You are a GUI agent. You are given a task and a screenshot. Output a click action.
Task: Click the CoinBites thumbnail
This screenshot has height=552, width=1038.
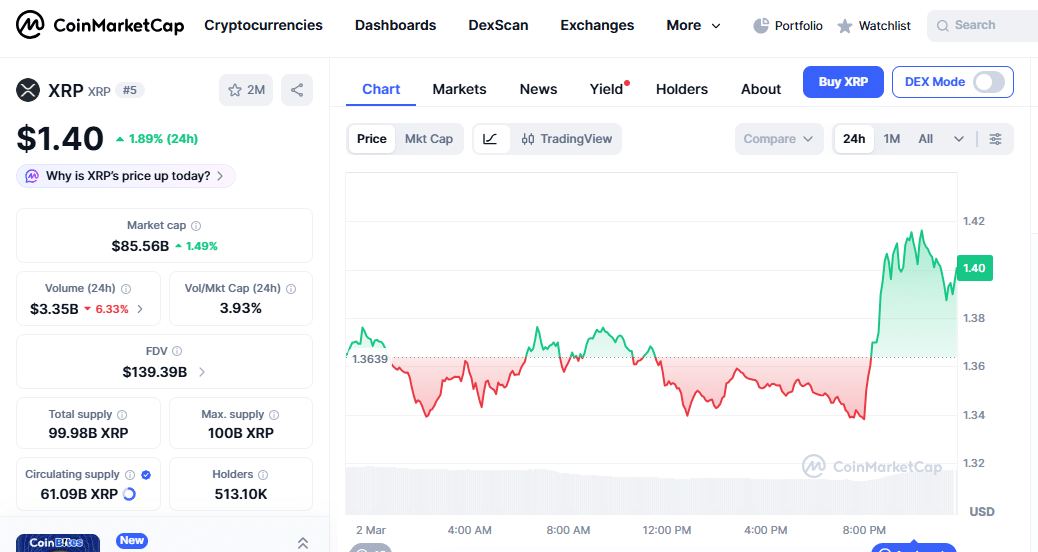pyautogui.click(x=58, y=543)
